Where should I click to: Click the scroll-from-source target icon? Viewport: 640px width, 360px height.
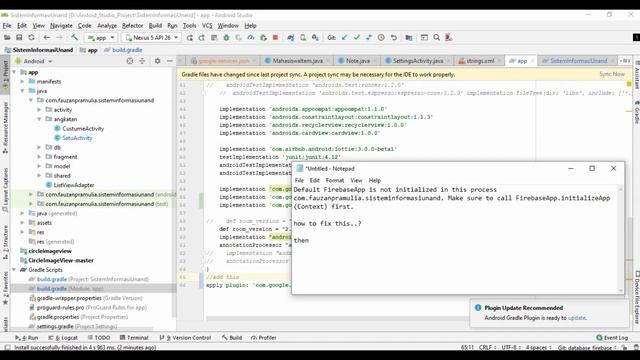[130, 61]
